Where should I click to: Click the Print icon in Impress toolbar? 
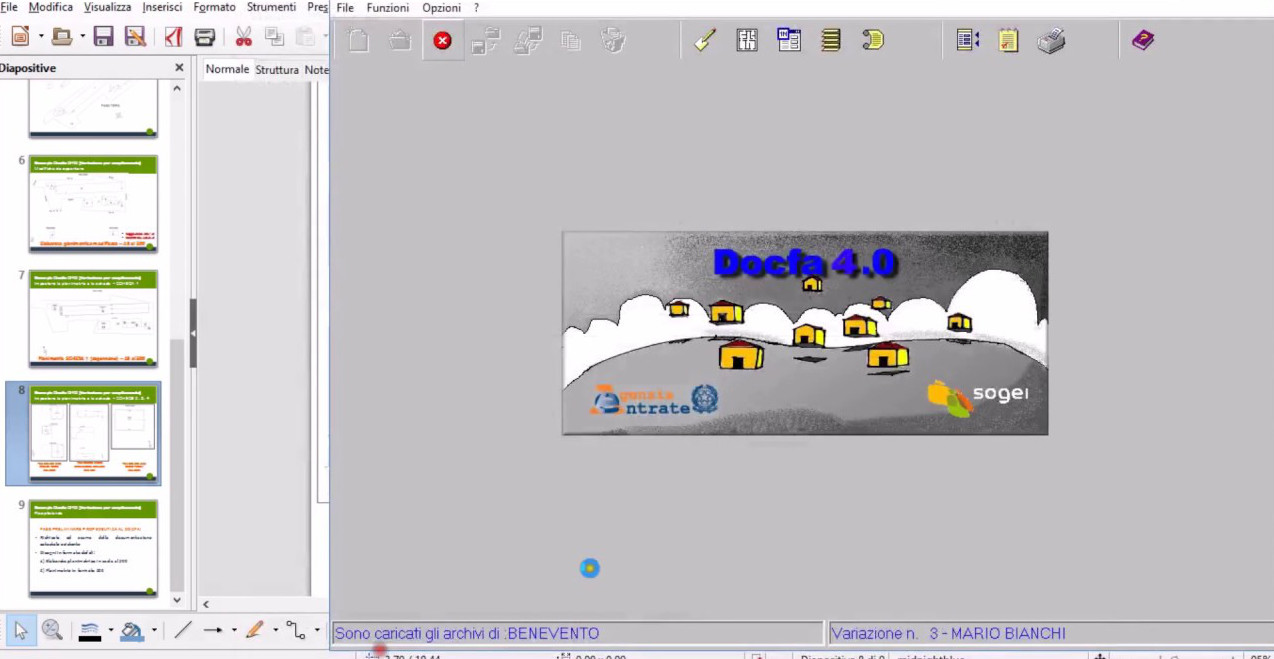[205, 37]
